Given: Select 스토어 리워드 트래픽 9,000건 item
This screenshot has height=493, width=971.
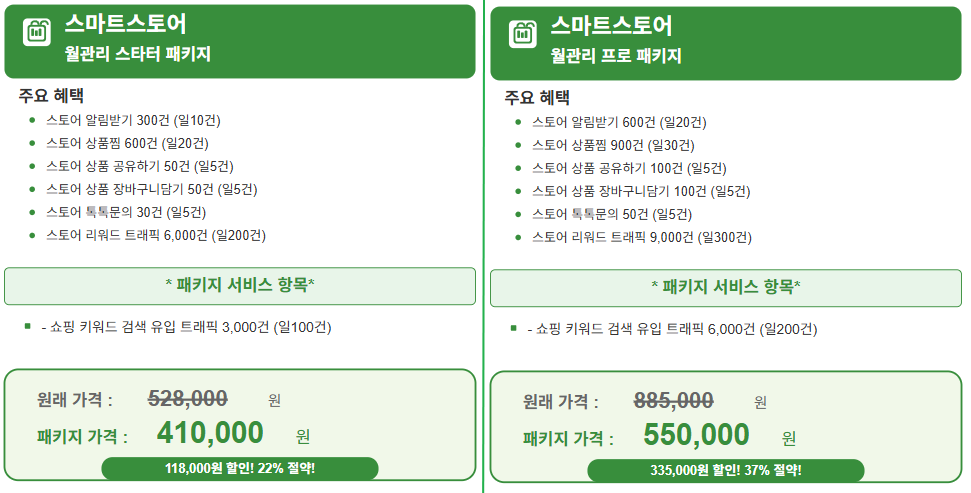Looking at the screenshot, I should [x=642, y=237].
